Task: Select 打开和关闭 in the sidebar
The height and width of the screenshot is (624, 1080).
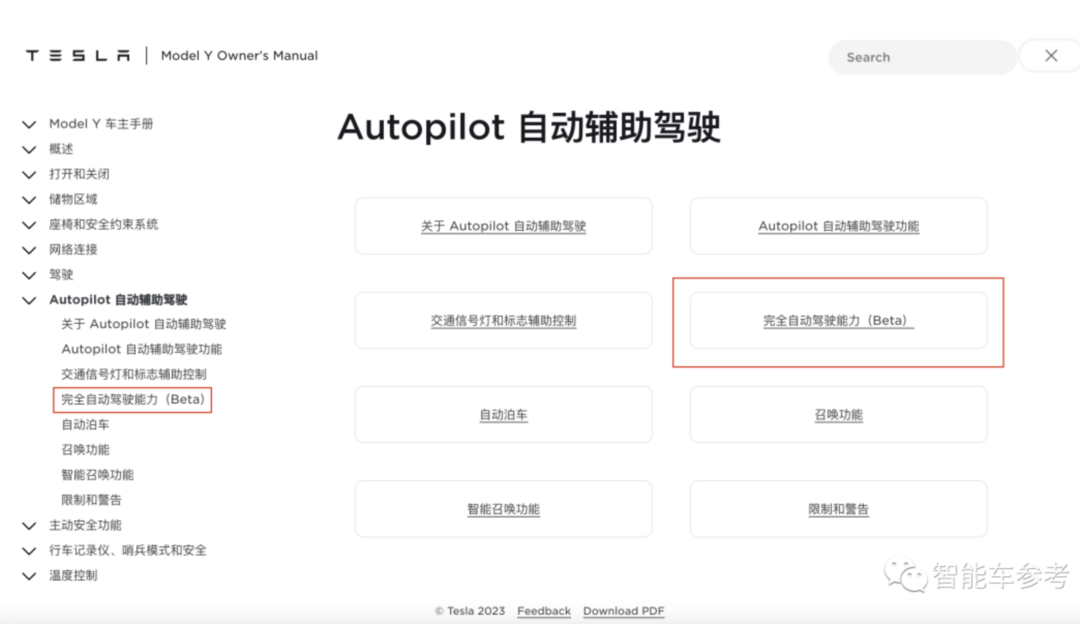Action: tap(79, 174)
